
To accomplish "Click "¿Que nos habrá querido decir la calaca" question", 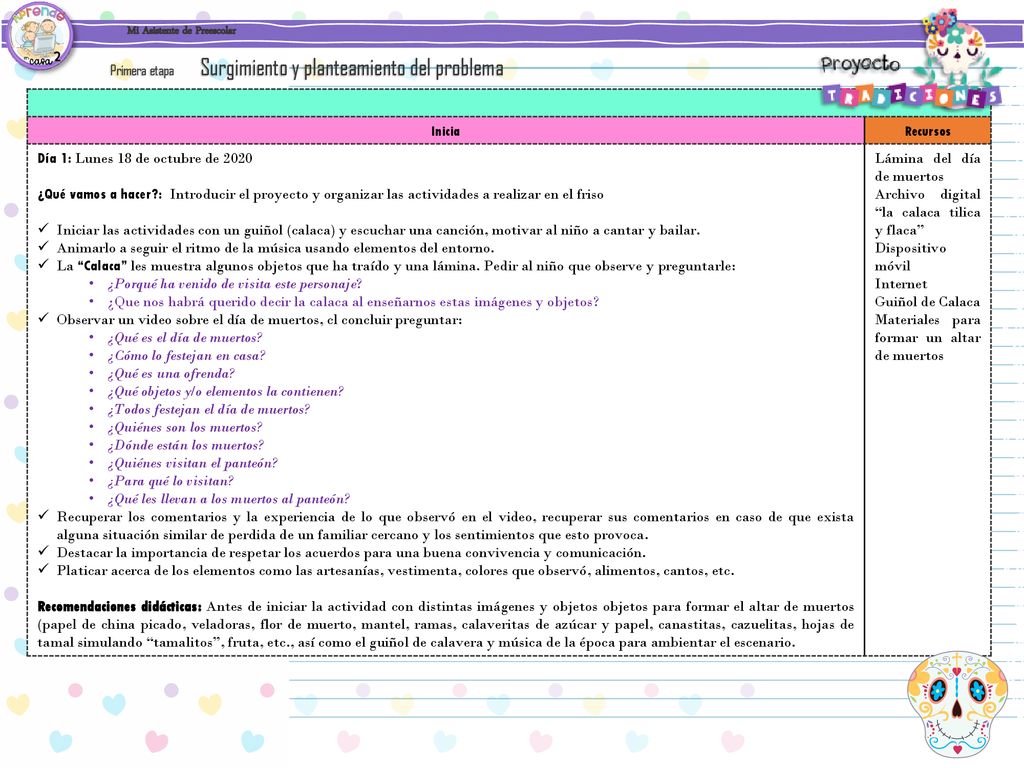I will pos(353,302).
